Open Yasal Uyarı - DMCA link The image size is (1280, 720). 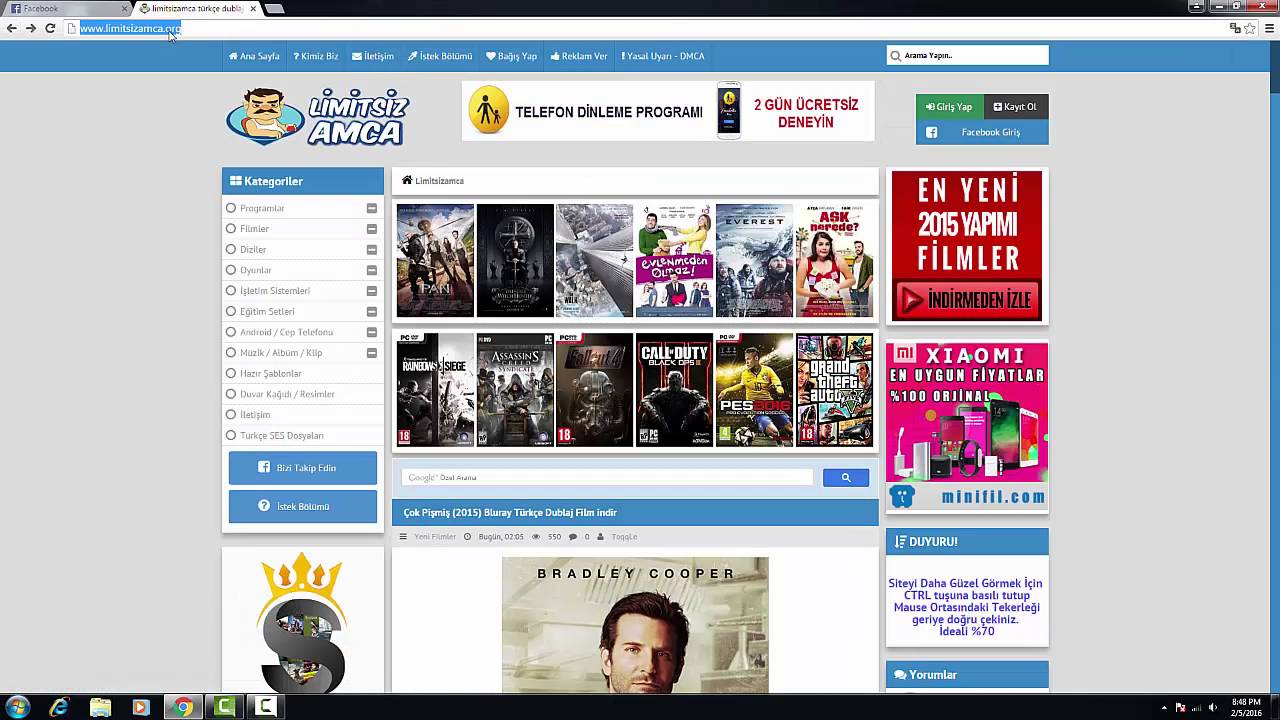(x=663, y=56)
